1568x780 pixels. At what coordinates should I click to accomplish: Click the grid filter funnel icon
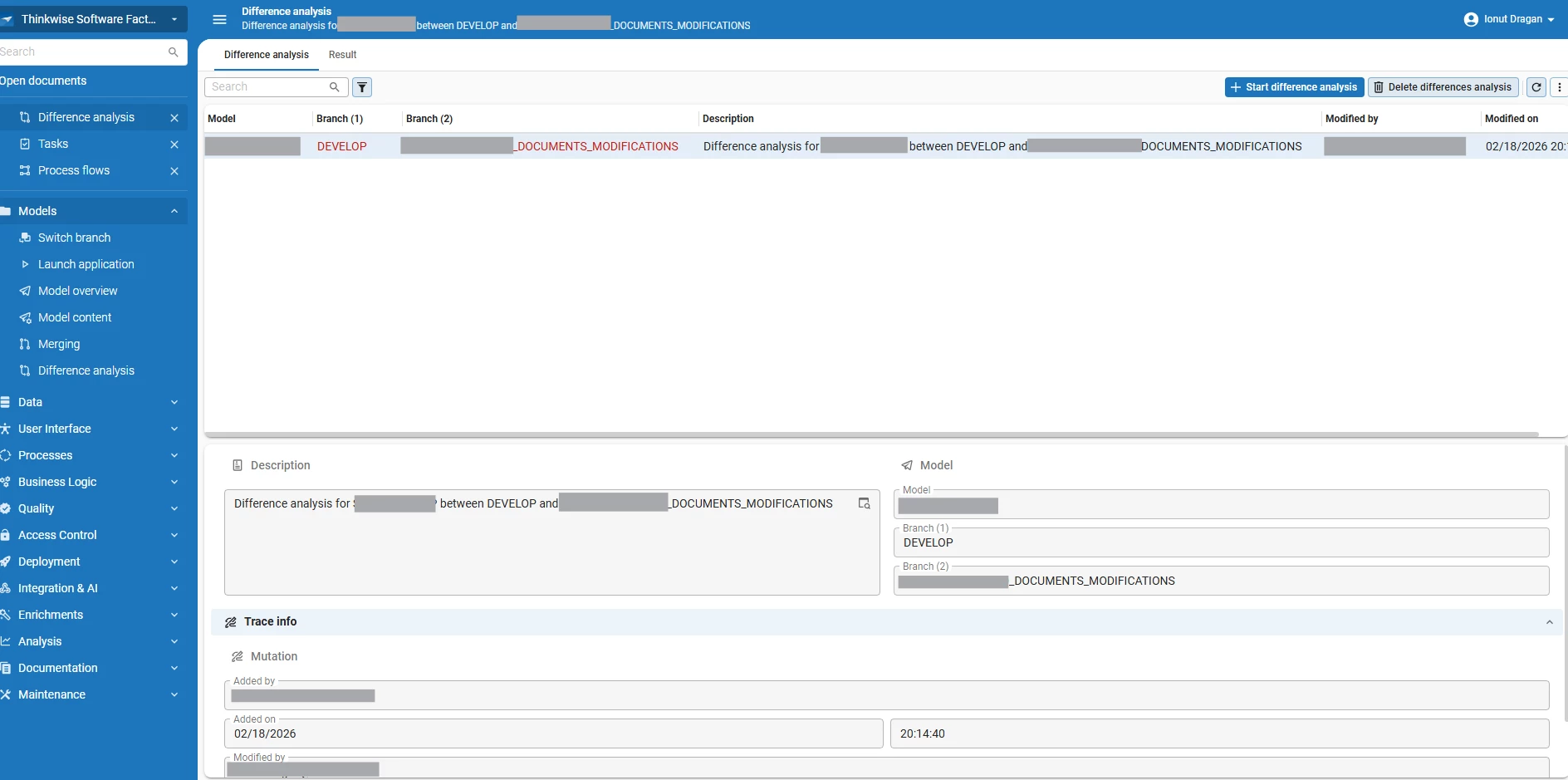coord(362,87)
